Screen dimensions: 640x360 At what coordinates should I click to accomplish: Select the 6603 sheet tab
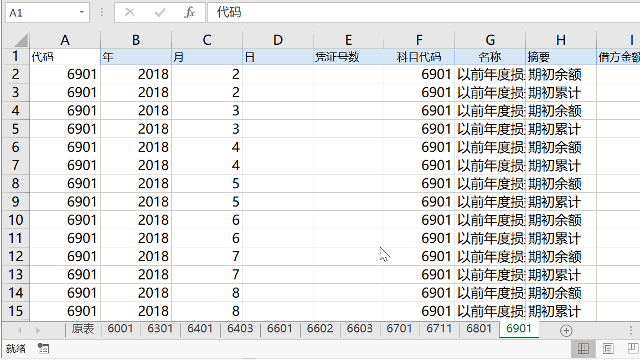(x=360, y=329)
